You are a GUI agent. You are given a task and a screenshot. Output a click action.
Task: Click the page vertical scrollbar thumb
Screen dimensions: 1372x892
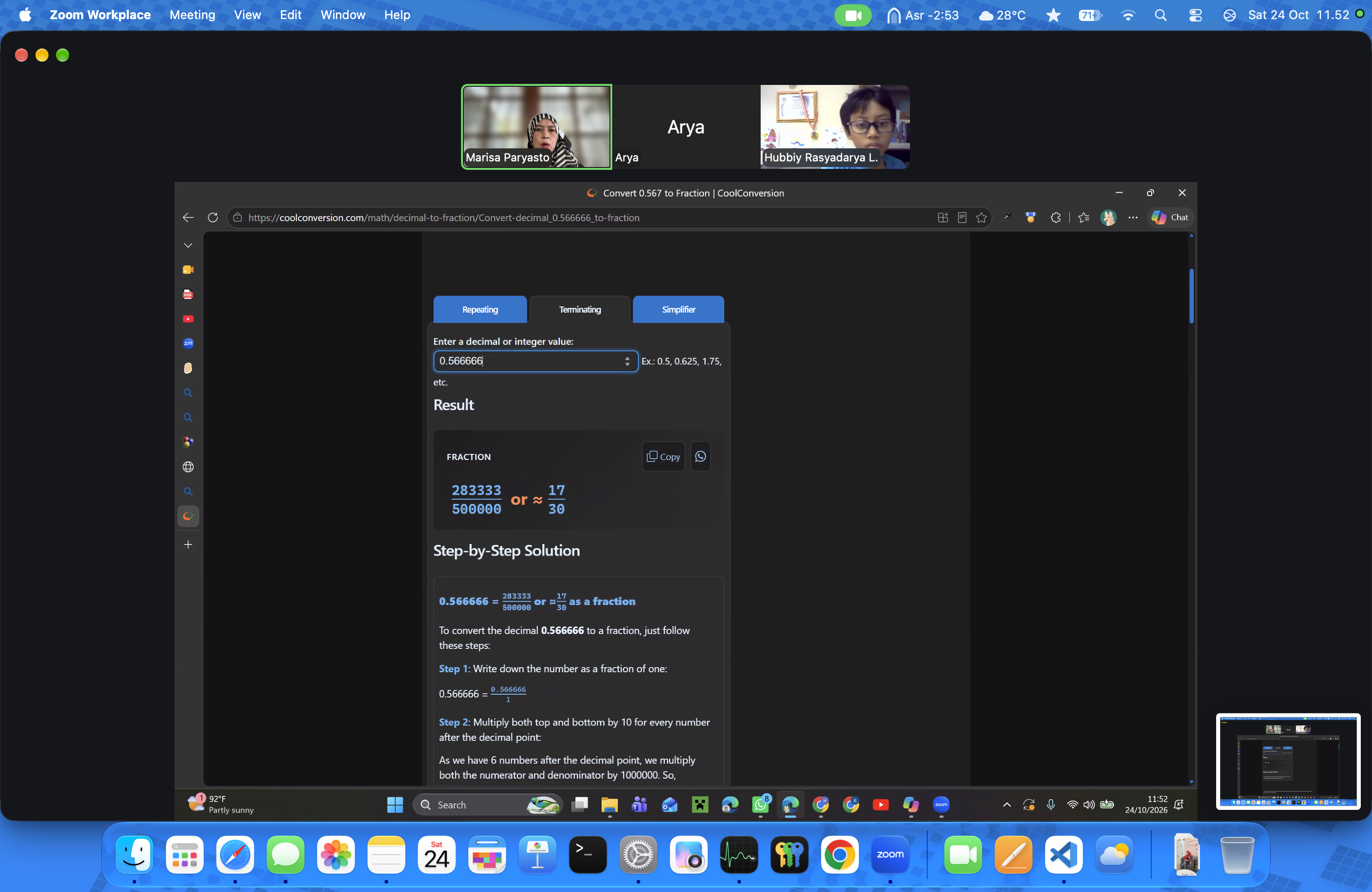[1191, 296]
